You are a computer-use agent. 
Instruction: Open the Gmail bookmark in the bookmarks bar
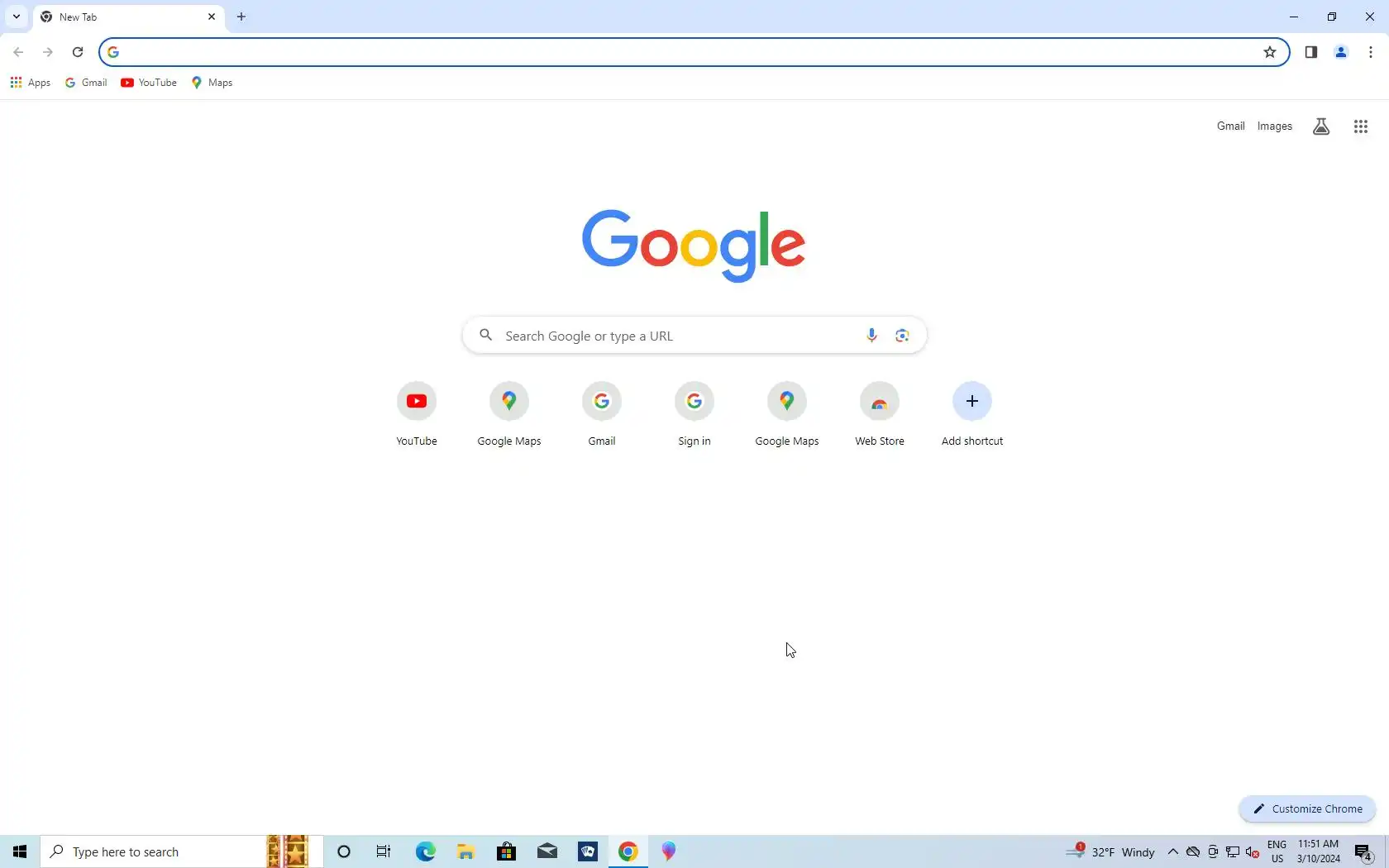pyautogui.click(x=86, y=83)
